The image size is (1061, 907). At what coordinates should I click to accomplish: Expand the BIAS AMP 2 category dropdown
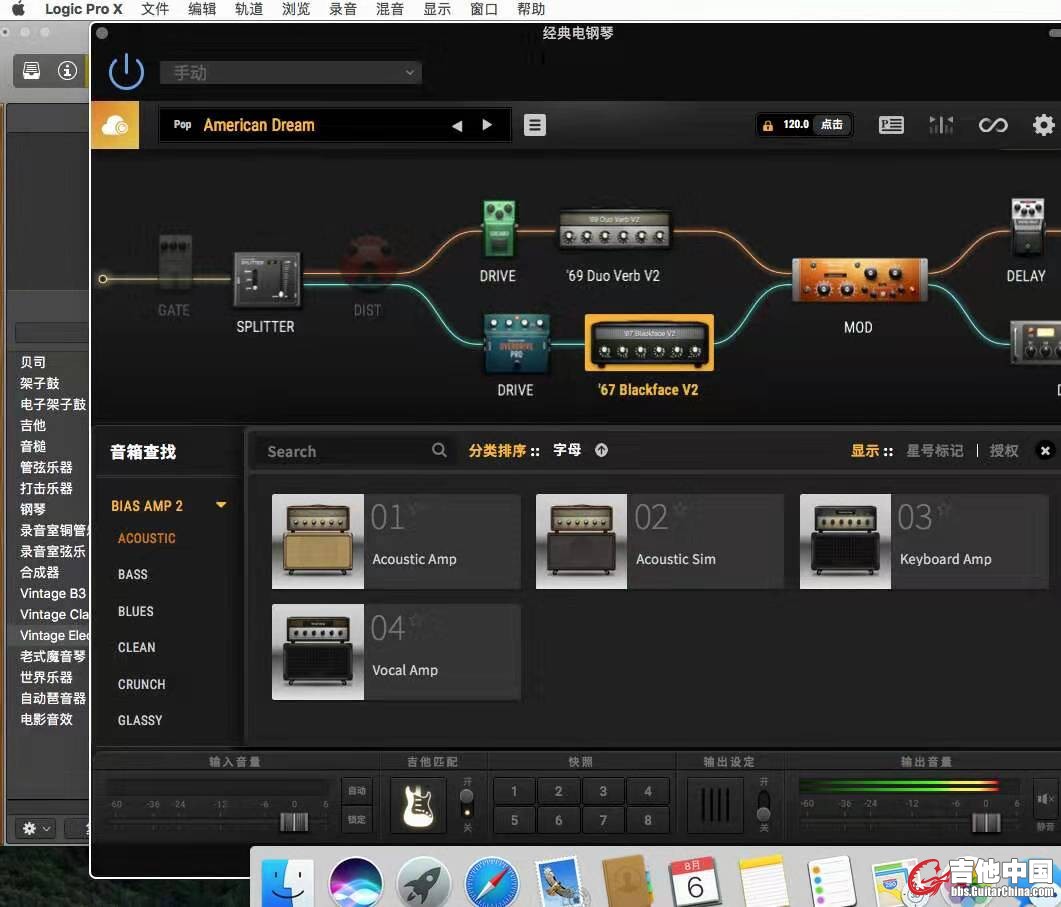point(221,506)
